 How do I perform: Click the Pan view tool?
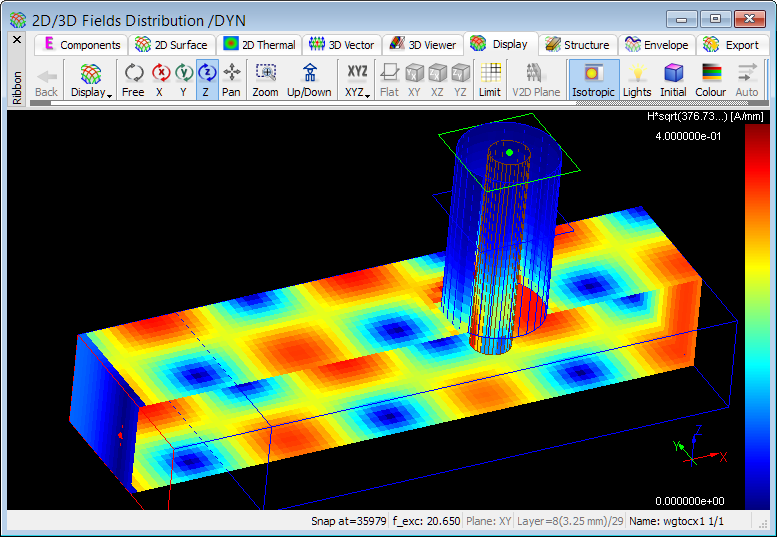pyautogui.click(x=231, y=79)
